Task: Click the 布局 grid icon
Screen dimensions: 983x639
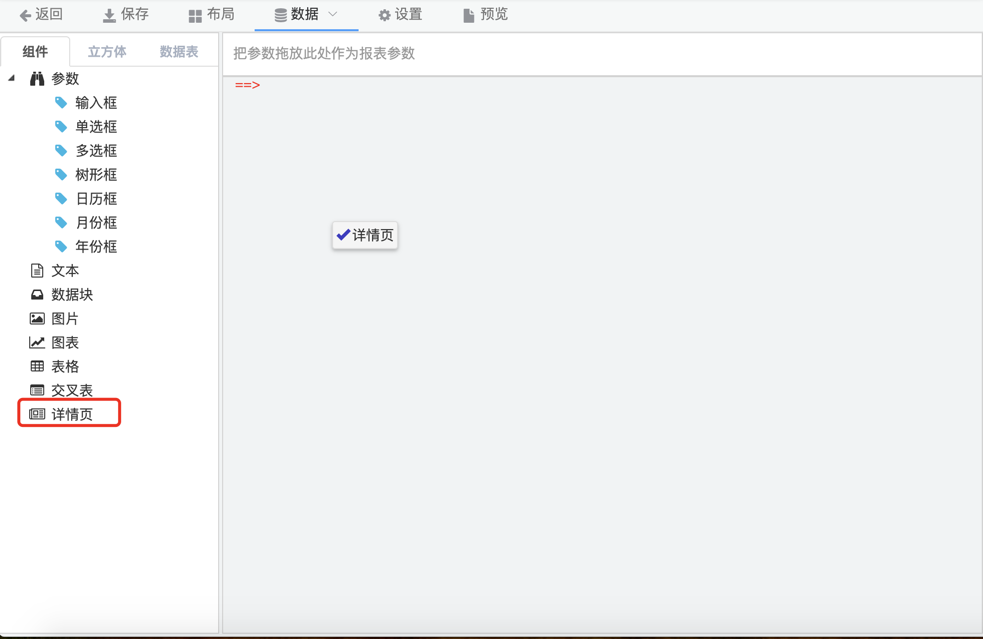Action: pyautogui.click(x=195, y=16)
